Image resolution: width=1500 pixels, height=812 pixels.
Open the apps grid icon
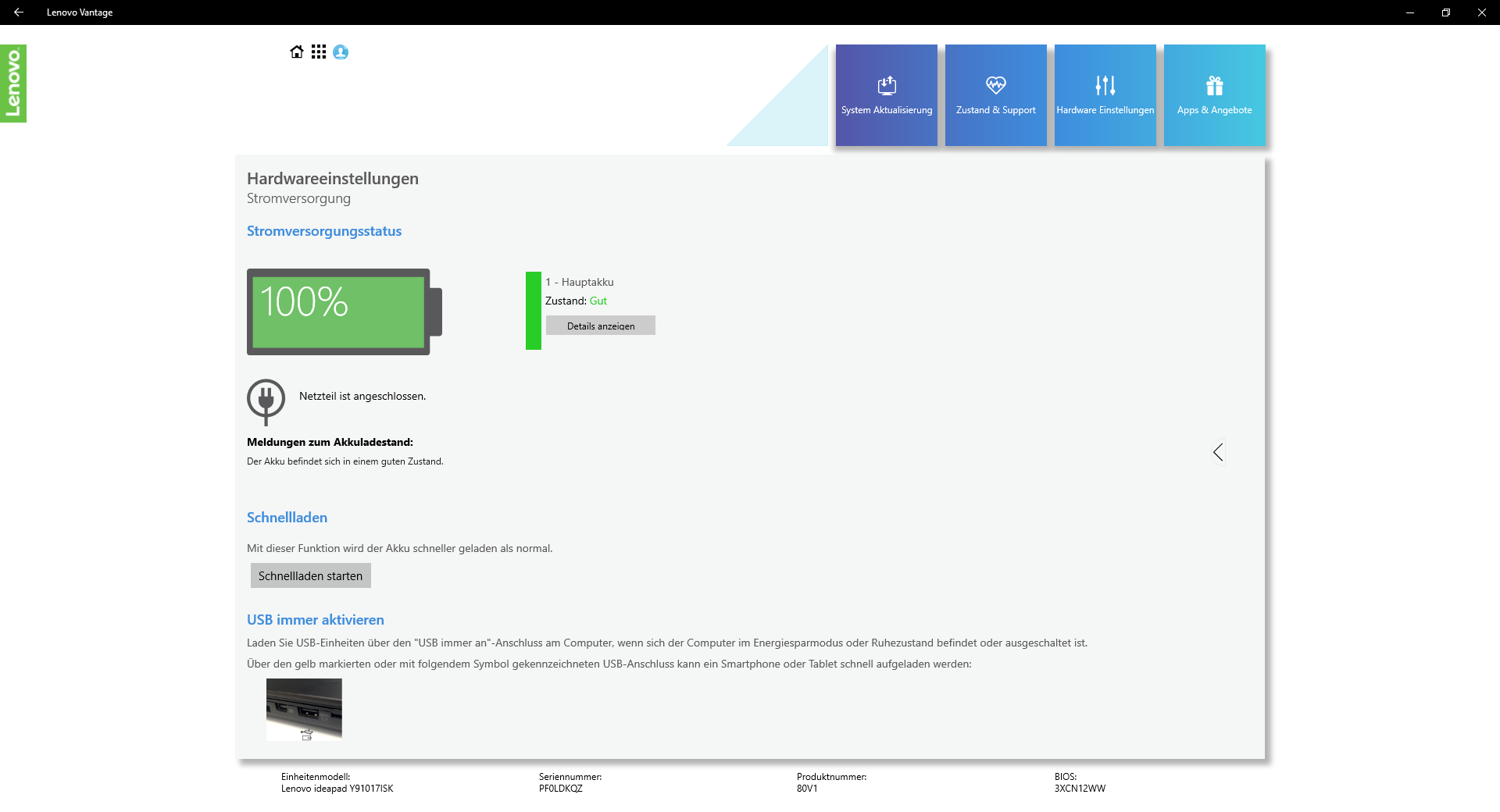319,52
